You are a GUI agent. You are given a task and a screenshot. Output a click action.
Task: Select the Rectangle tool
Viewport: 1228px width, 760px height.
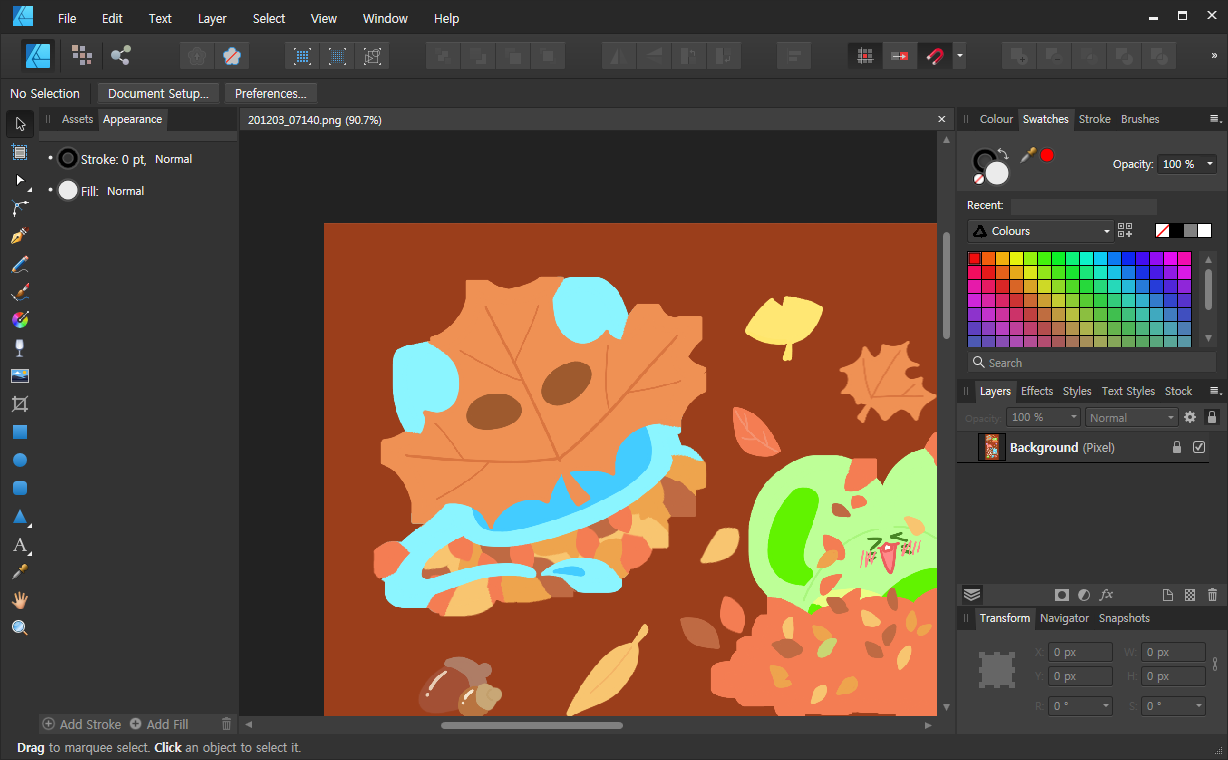tap(20, 432)
